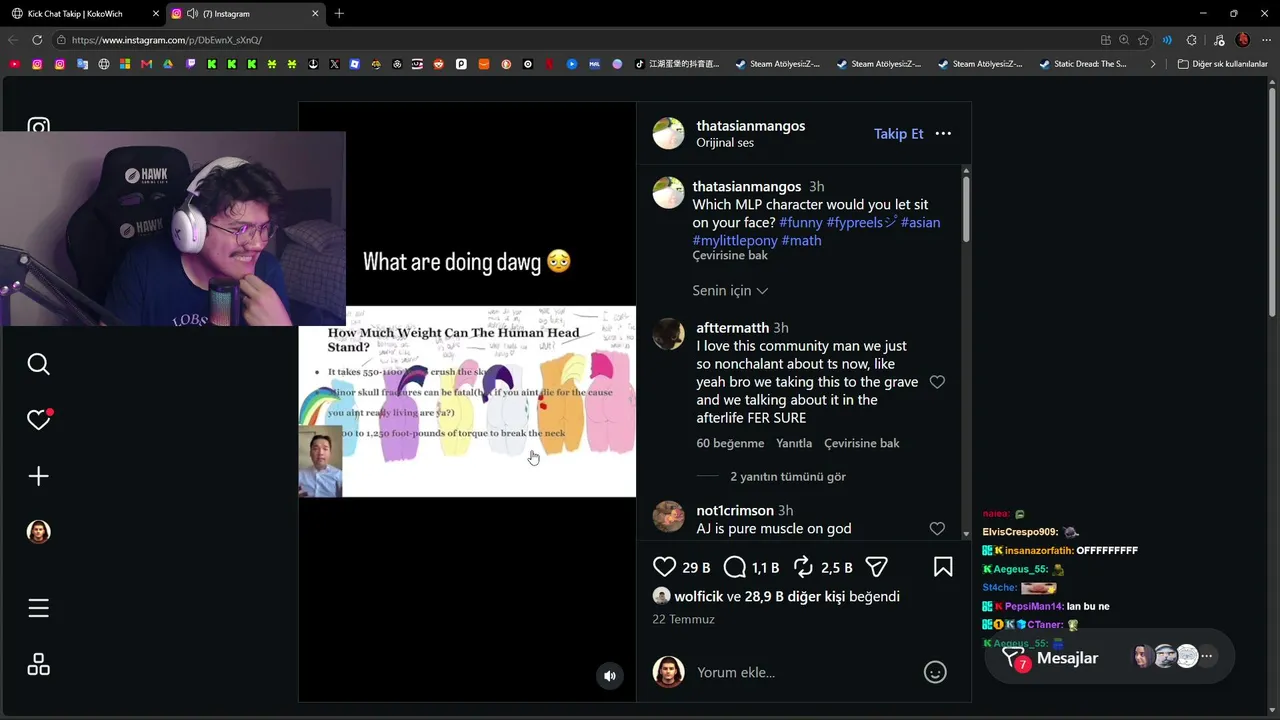
Task: Translate the post caption with Çevirisine bak
Action: 730,256
